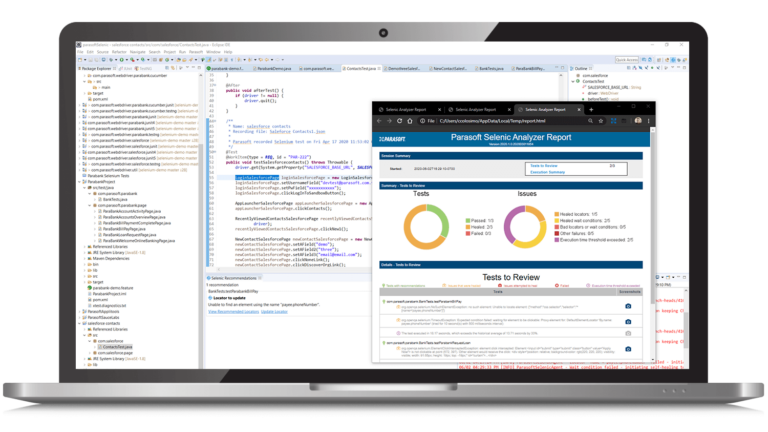This screenshot has width=768, height=432.
Task: Collapse the com.parasoft.parabank package node
Action: point(89,193)
